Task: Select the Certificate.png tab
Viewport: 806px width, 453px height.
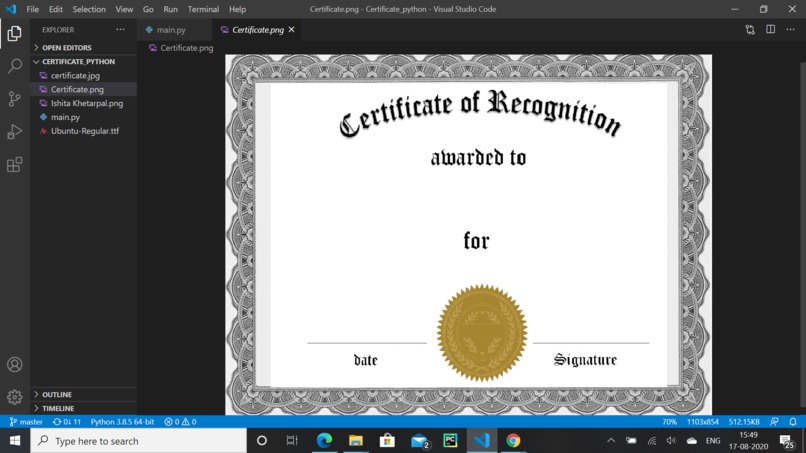Action: tap(258, 30)
